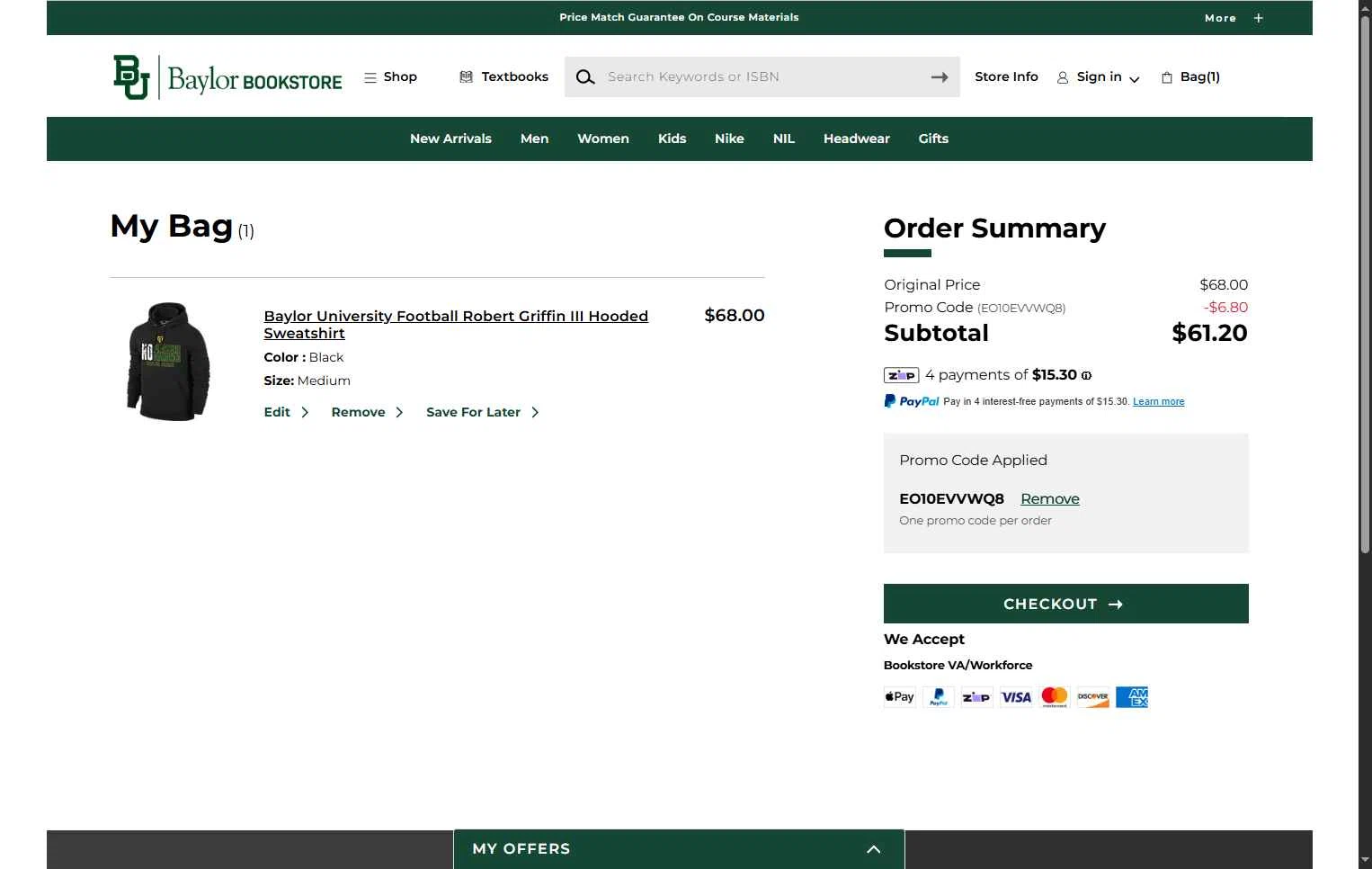Open the hooded sweatshirt product thumbnail
This screenshot has height=869, width=1372.
coord(169,362)
